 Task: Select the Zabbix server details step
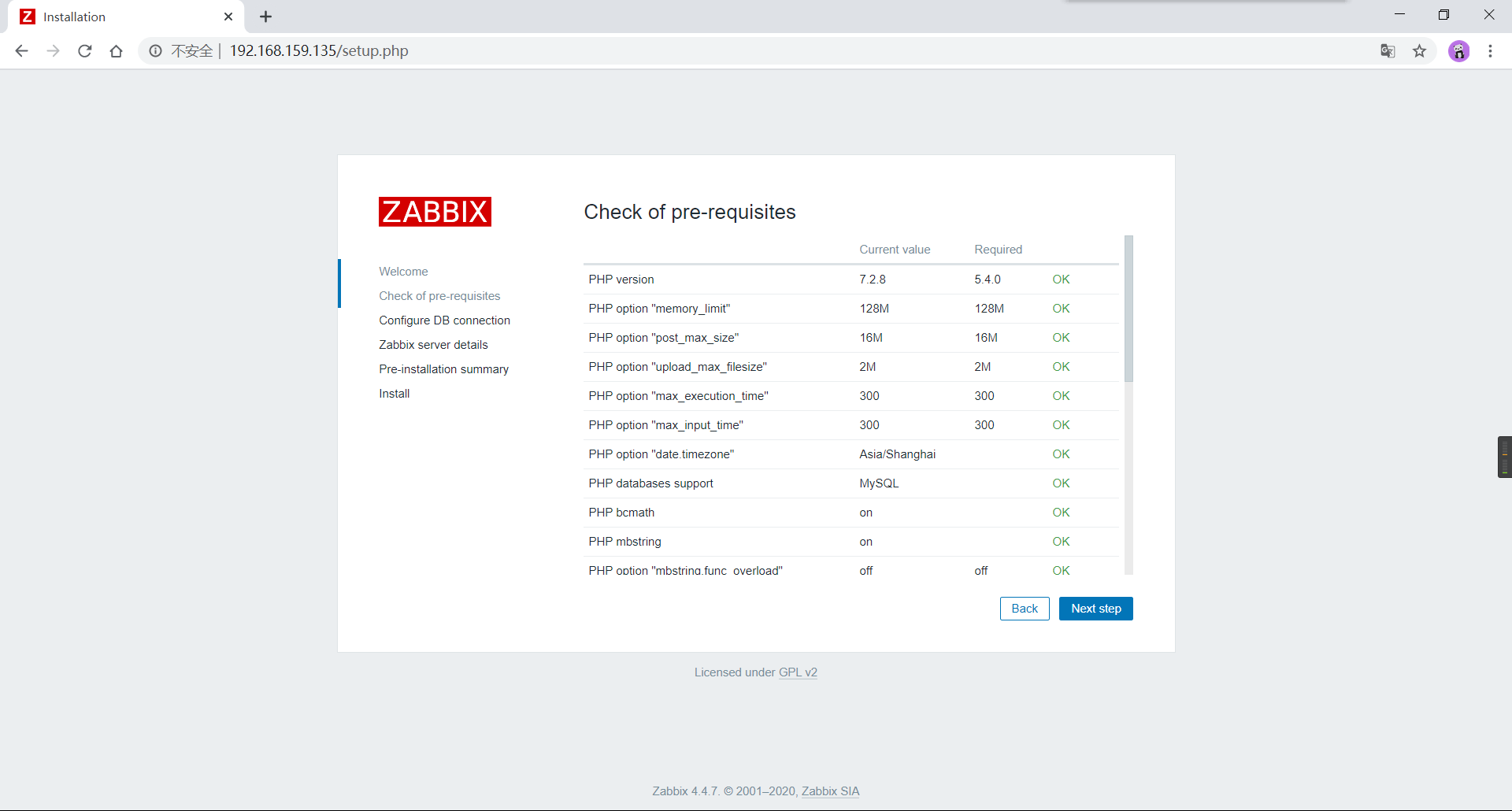coord(433,345)
